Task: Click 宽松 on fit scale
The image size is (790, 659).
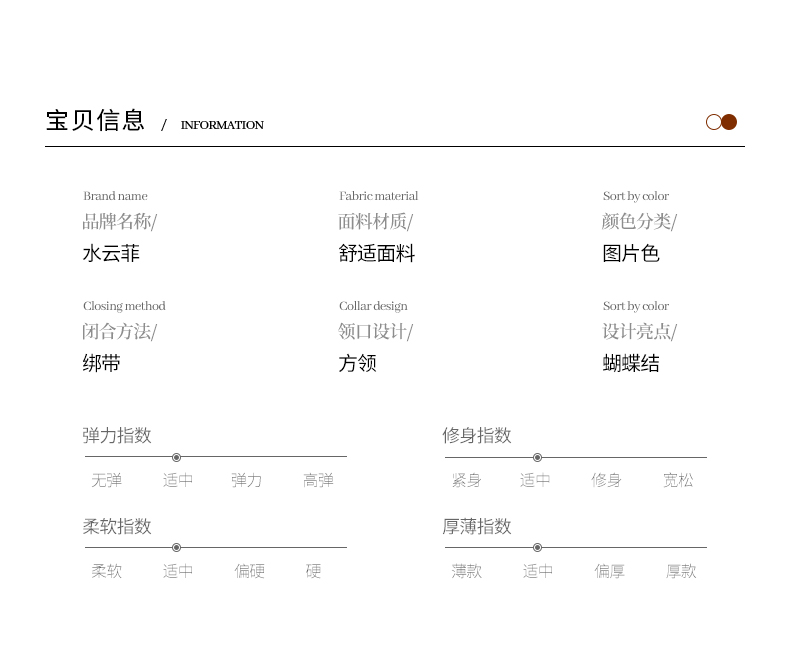Action: 678,480
